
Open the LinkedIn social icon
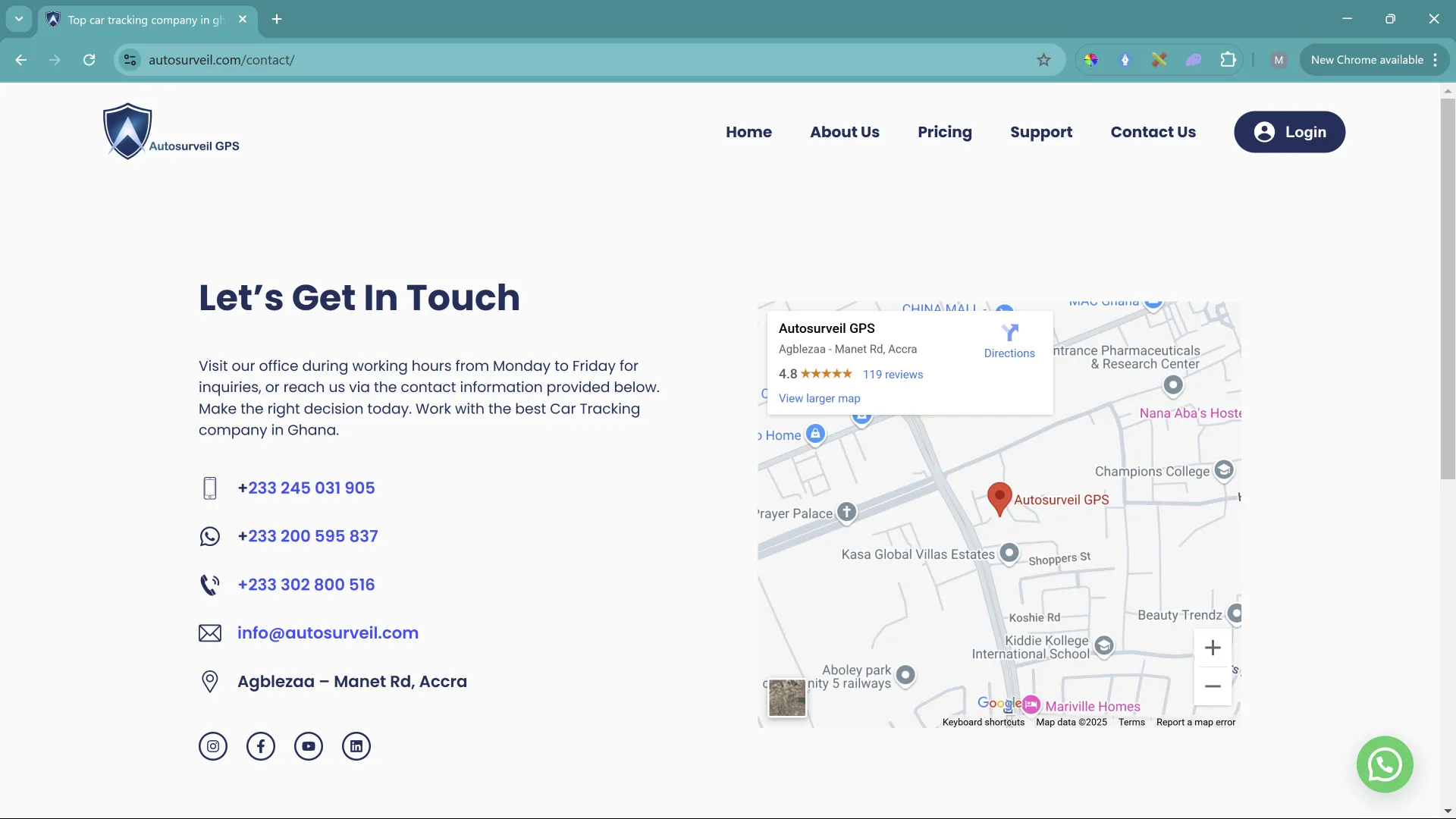(x=356, y=746)
